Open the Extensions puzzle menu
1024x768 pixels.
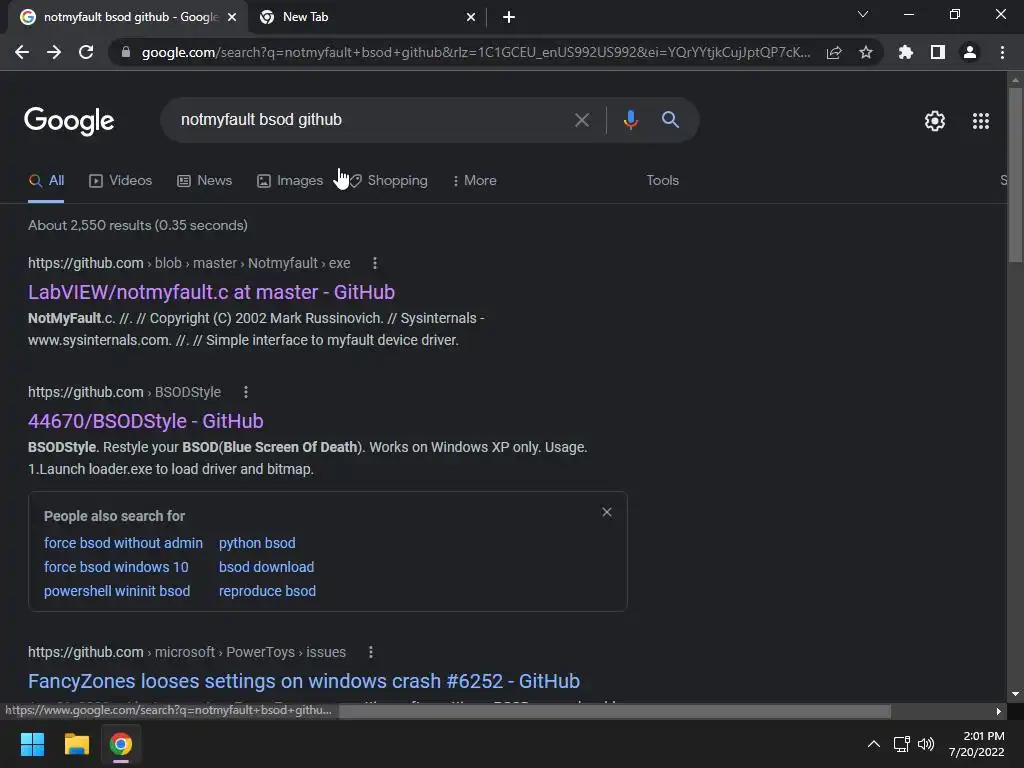[x=905, y=52]
